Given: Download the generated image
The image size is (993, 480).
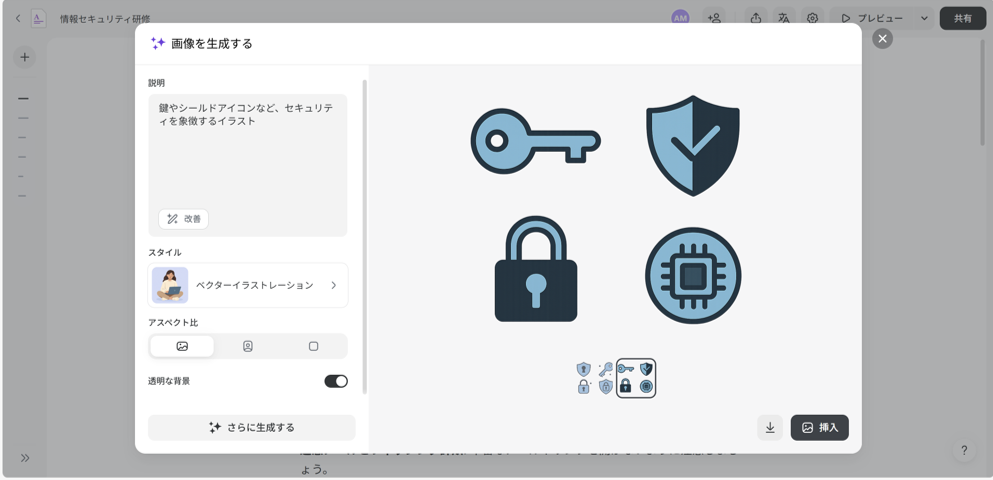Looking at the screenshot, I should (x=770, y=427).
